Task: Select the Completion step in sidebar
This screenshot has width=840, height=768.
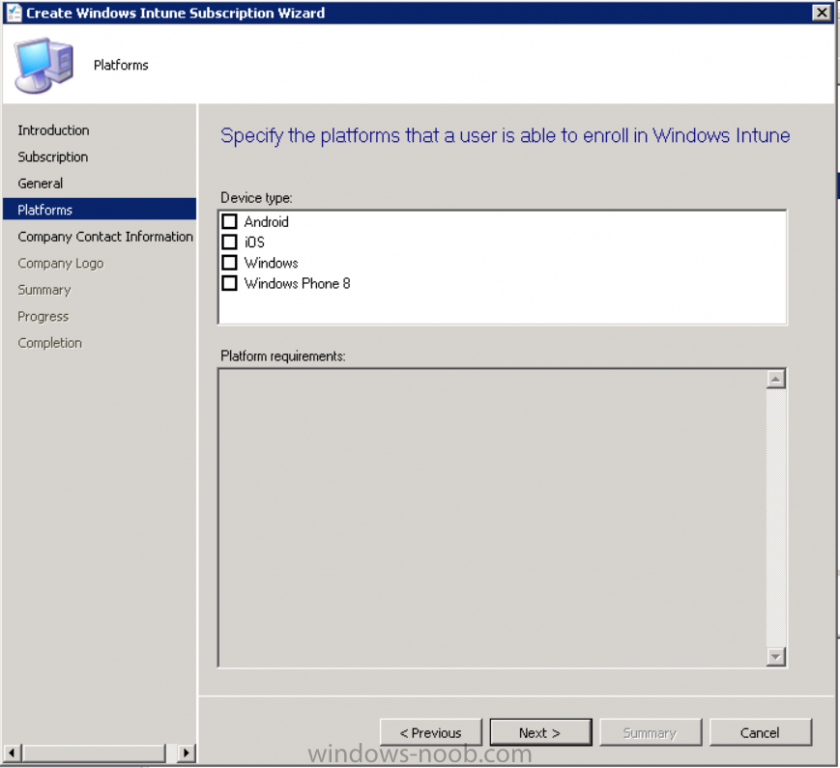Action: point(50,343)
